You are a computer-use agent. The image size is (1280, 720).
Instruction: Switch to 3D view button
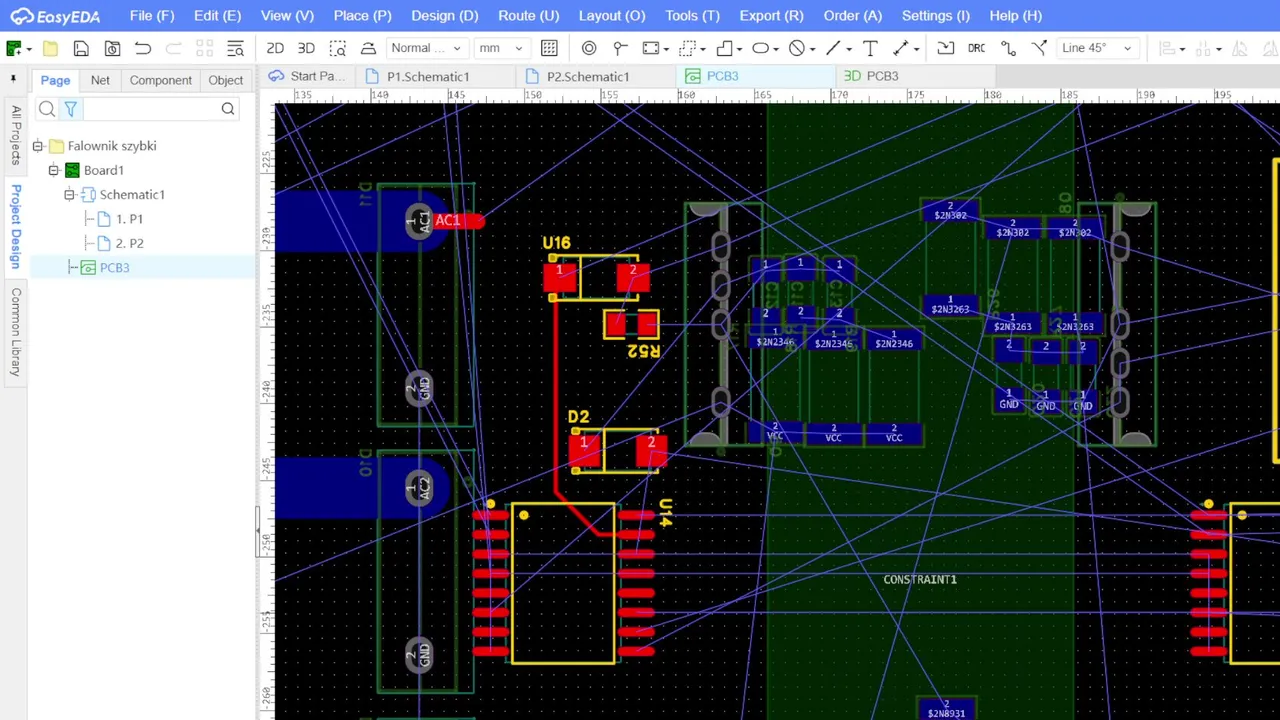tap(306, 48)
